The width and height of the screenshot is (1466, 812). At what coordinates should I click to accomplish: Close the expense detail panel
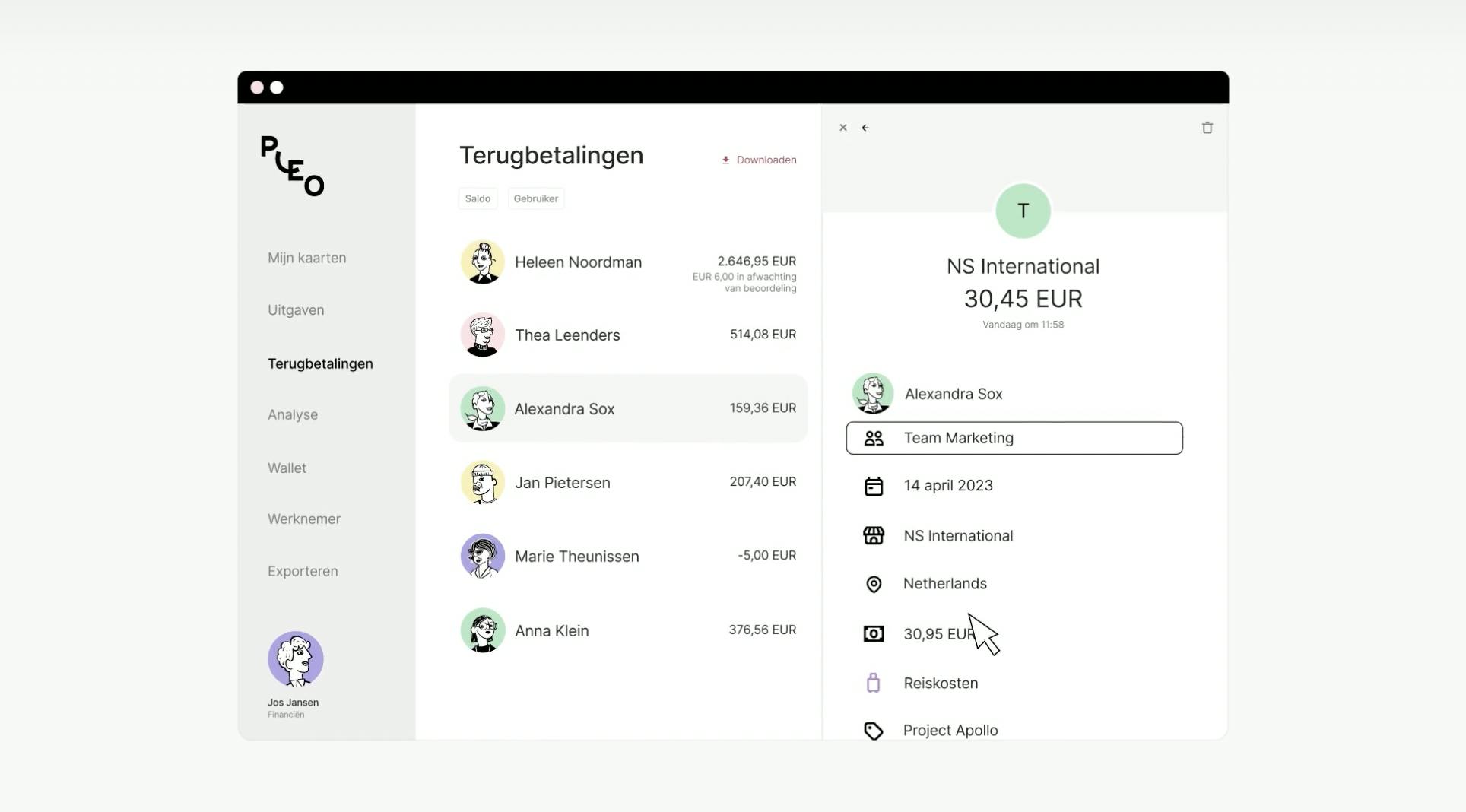[x=842, y=128]
